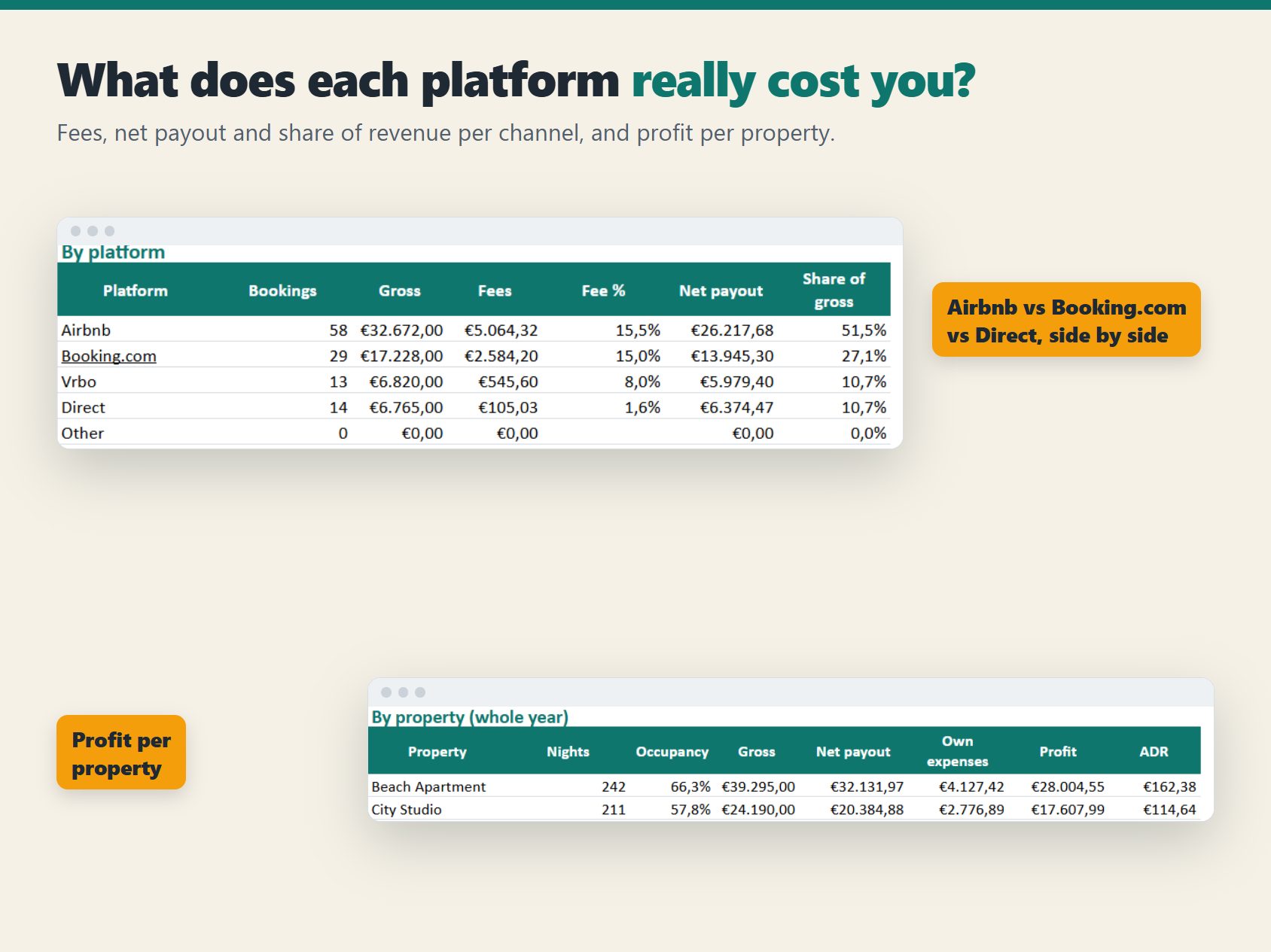Click the 'Airbnb vs Booking.com' orange callout
This screenshot has height=952, width=1271.
click(x=1066, y=320)
